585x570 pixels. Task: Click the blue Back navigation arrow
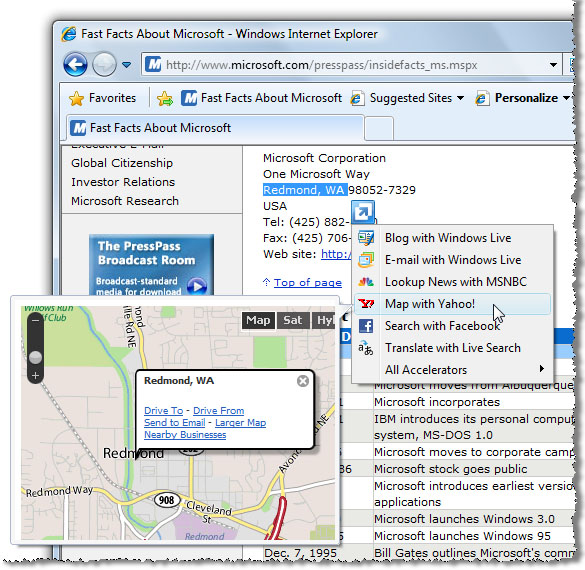click(x=76, y=65)
